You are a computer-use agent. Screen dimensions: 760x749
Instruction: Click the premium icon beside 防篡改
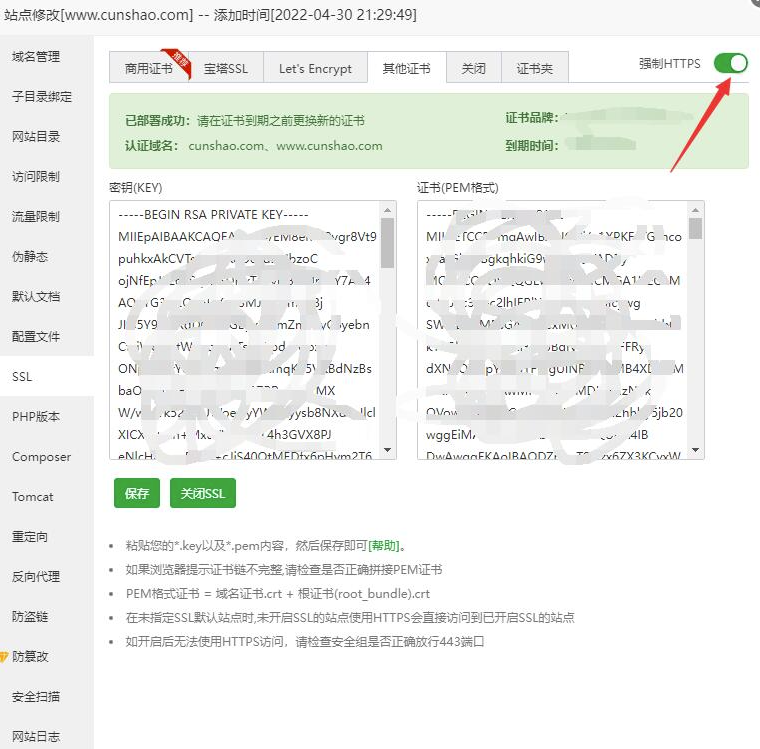(x=4, y=657)
